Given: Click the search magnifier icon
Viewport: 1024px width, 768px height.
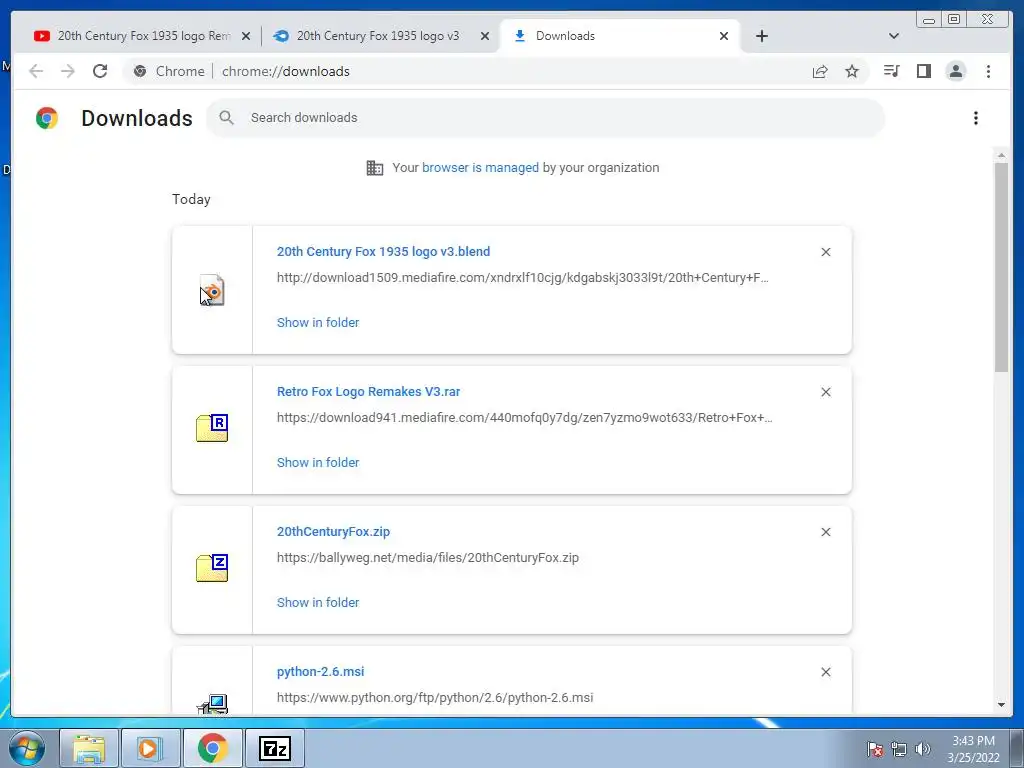Looking at the screenshot, I should [x=227, y=118].
